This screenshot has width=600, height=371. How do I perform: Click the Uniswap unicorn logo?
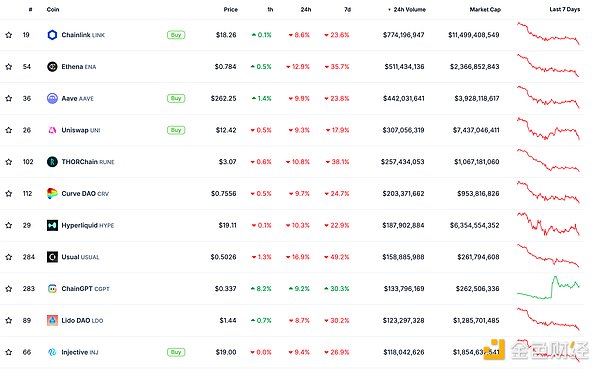(52, 130)
